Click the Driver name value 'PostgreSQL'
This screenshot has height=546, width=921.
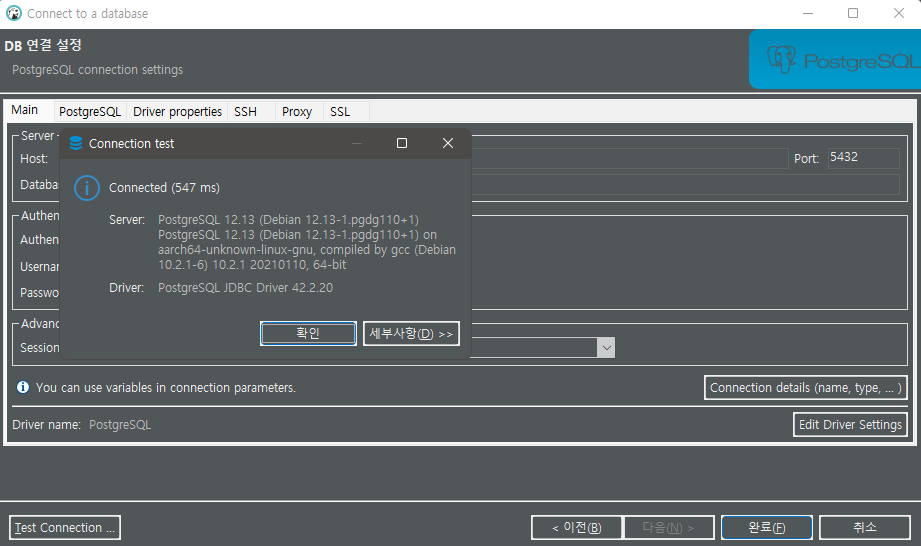(120, 424)
